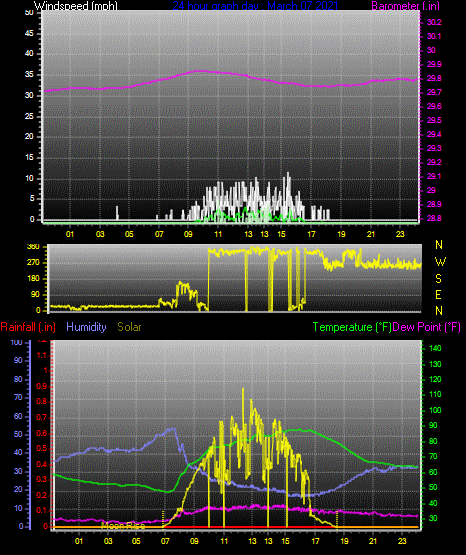Click the barometer axis value 28.9
The height and width of the screenshot is (555, 466).
click(x=434, y=204)
